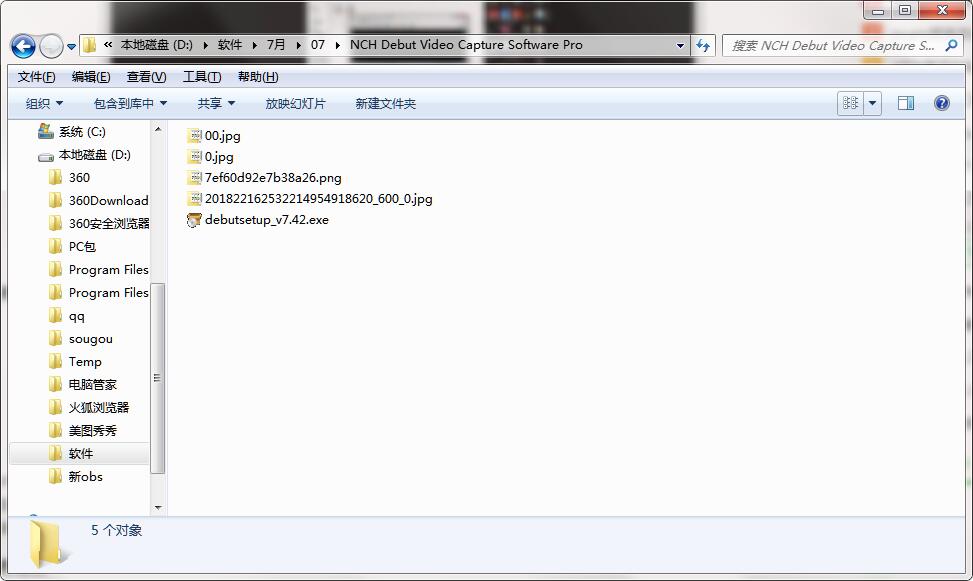Click the image icon of 7ef60d92e7b38a26.png
The image size is (973, 581).
click(195, 178)
